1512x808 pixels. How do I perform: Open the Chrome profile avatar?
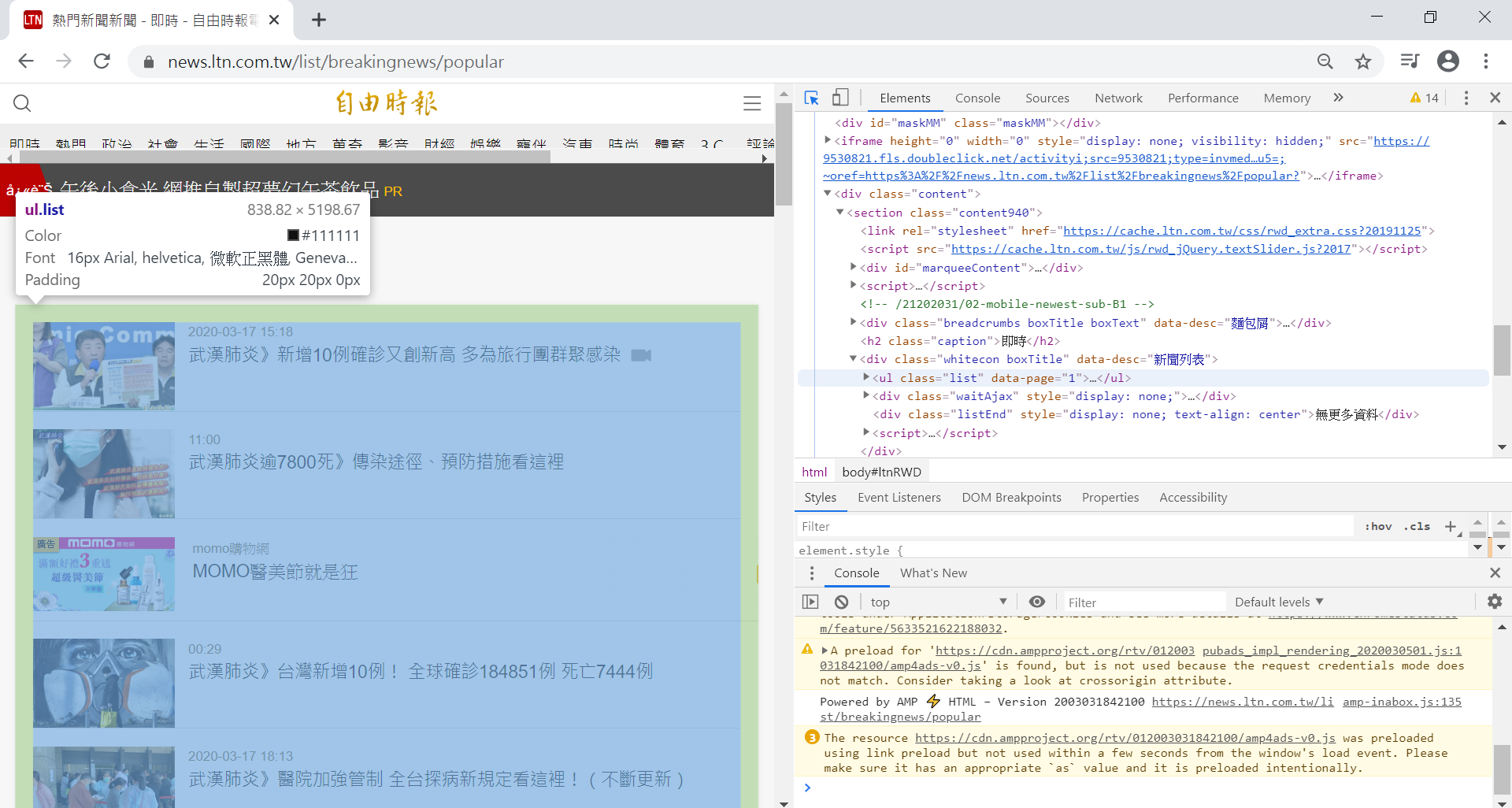coord(1448,61)
